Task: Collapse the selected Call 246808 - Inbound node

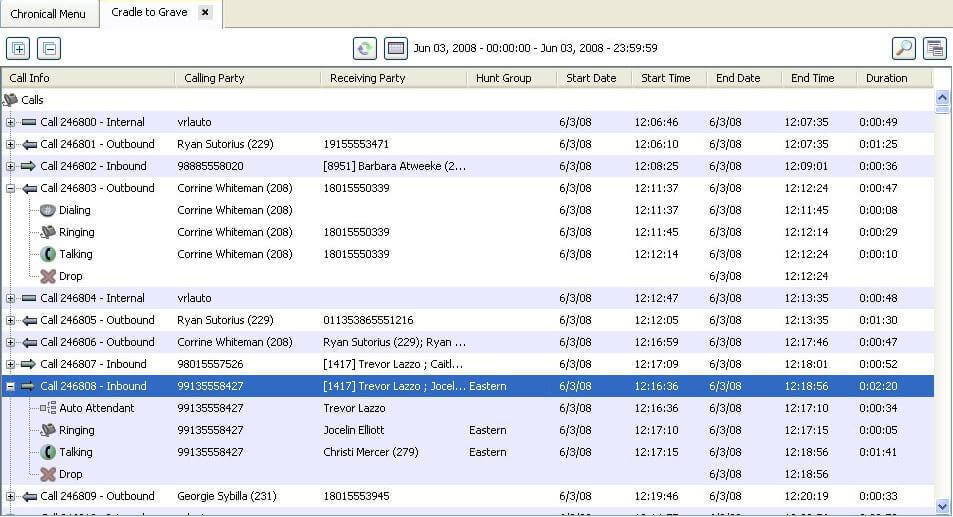Action: point(11,386)
